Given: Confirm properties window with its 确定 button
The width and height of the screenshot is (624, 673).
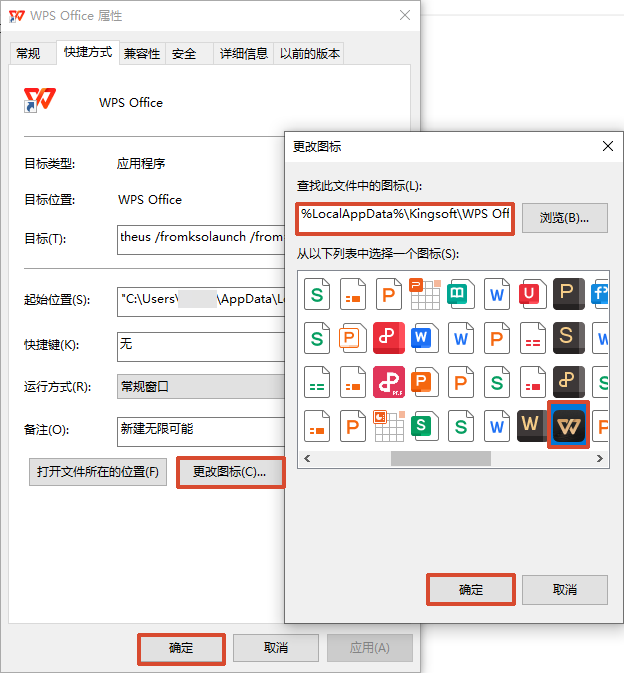Looking at the screenshot, I should point(181,648).
